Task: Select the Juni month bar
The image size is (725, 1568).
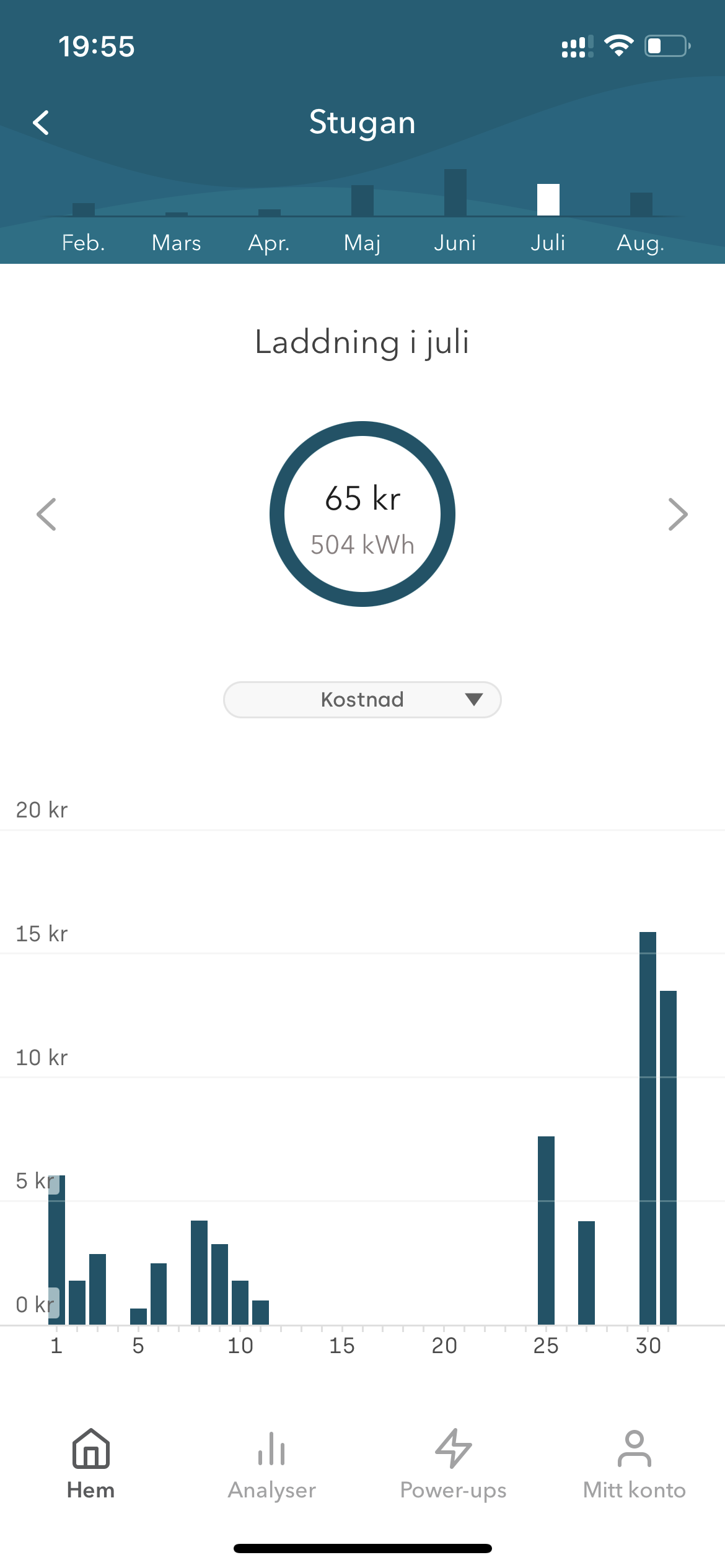Action: 455,193
